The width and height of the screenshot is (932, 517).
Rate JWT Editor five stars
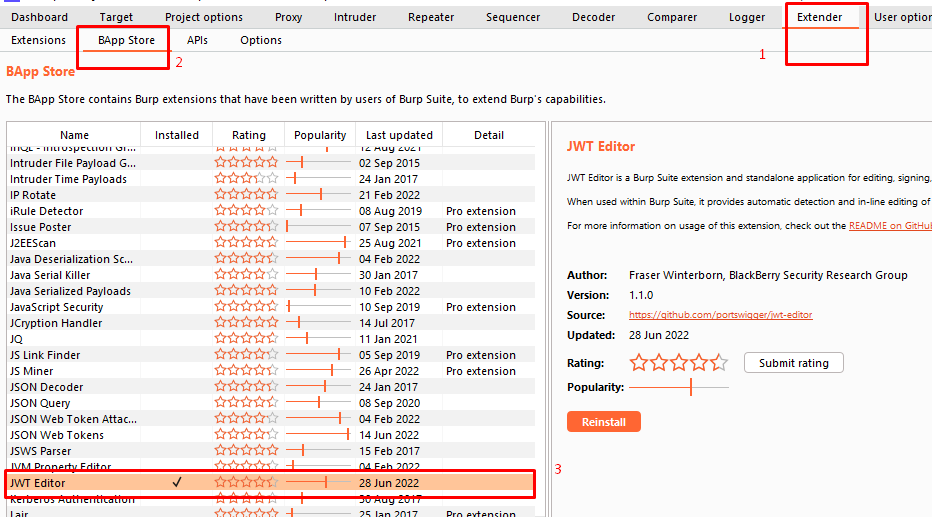[x=719, y=362]
